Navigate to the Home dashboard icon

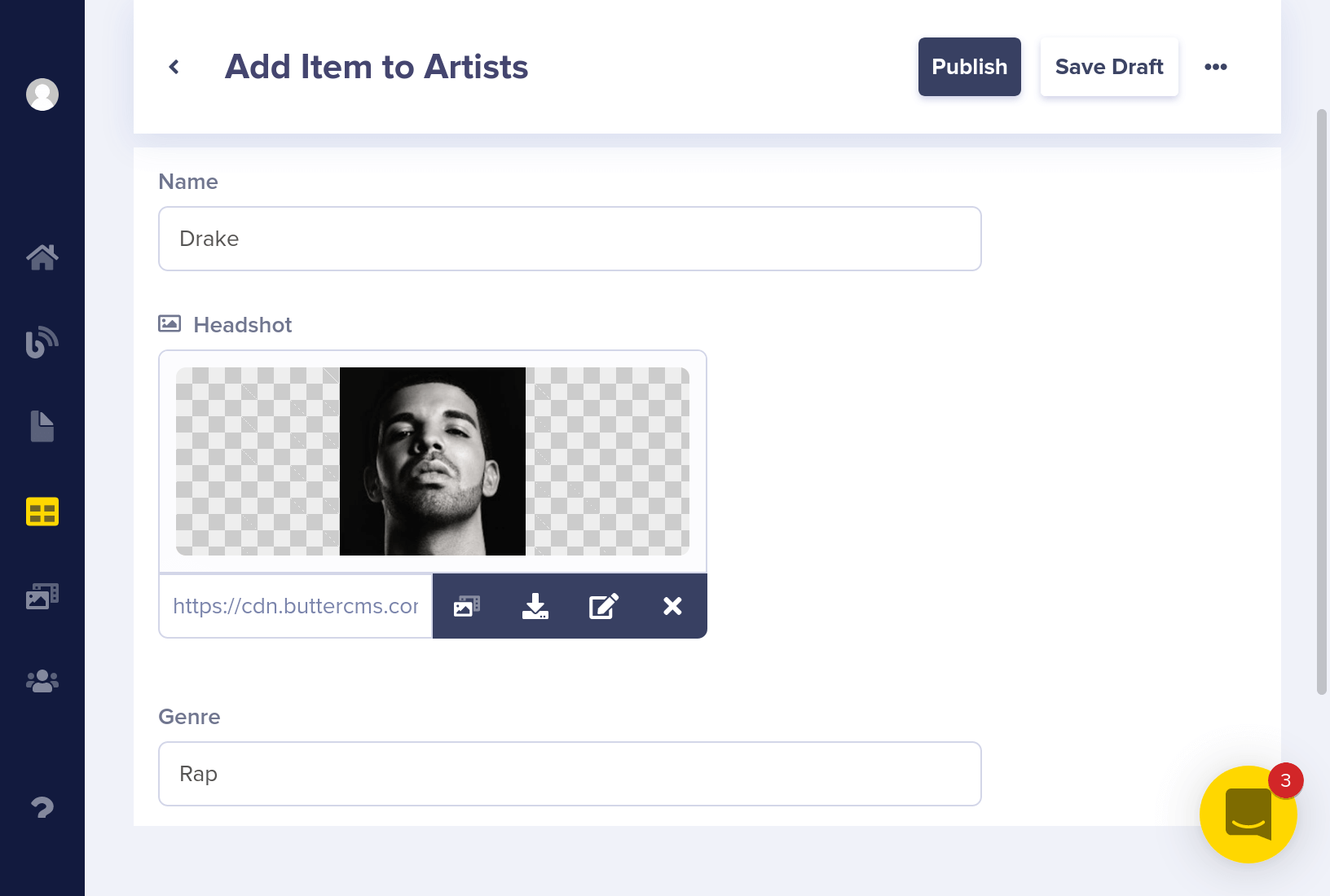(x=42, y=257)
